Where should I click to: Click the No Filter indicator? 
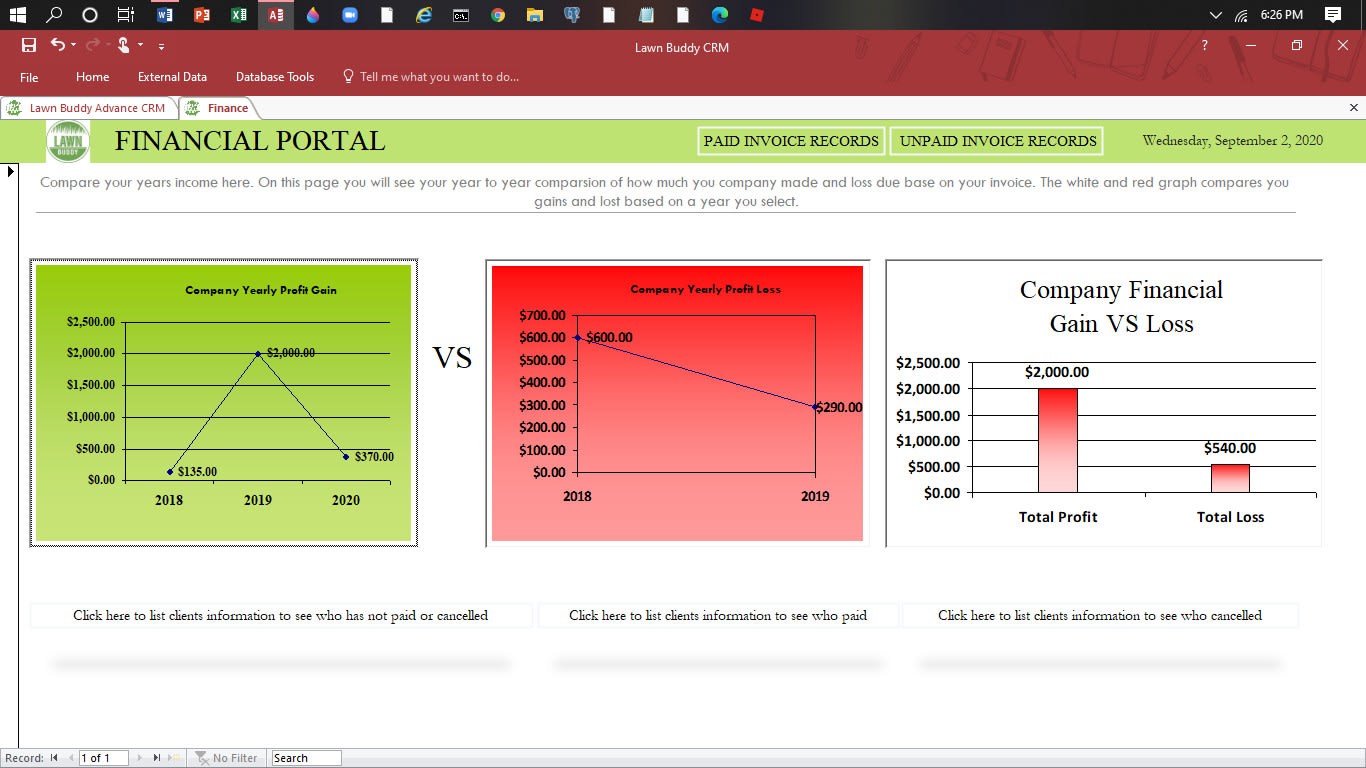coord(227,758)
